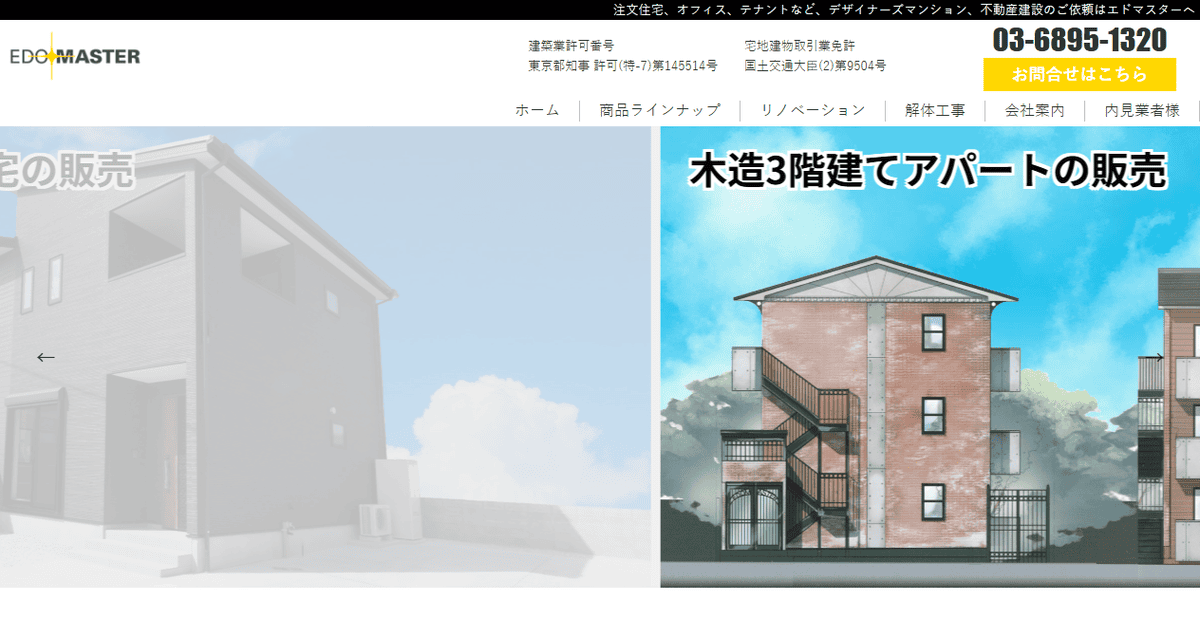Advance the carousel with the left arrow
Viewport: 1200px width, 620px height.
point(44,356)
